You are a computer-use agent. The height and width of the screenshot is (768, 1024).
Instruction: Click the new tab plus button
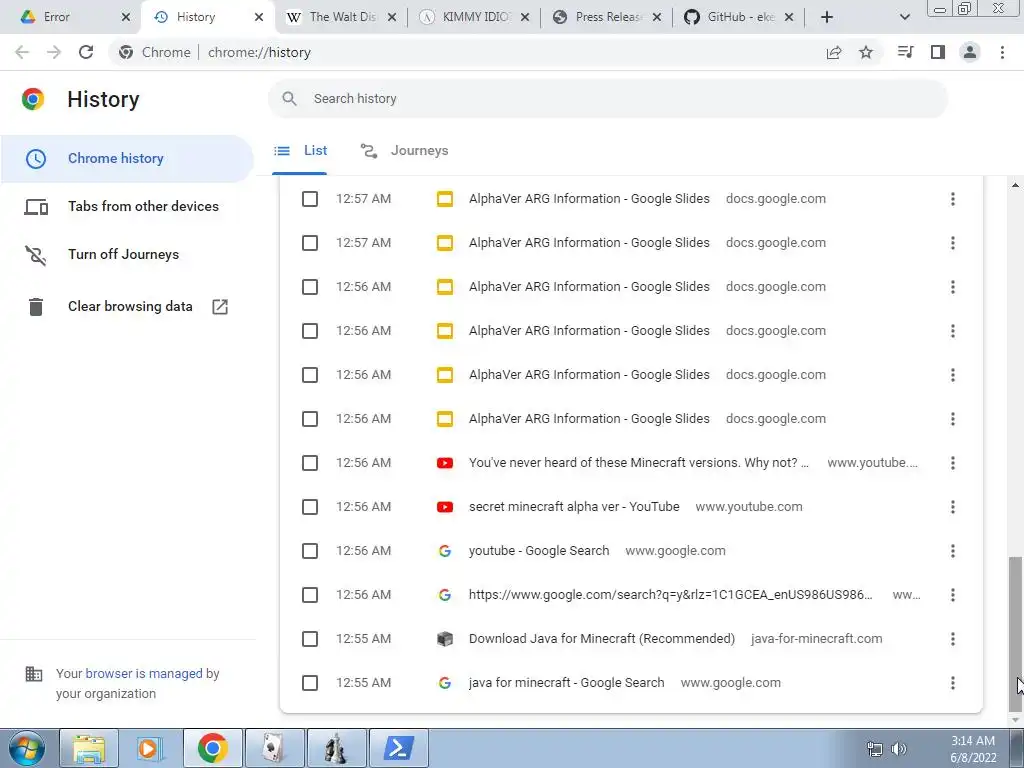point(827,17)
